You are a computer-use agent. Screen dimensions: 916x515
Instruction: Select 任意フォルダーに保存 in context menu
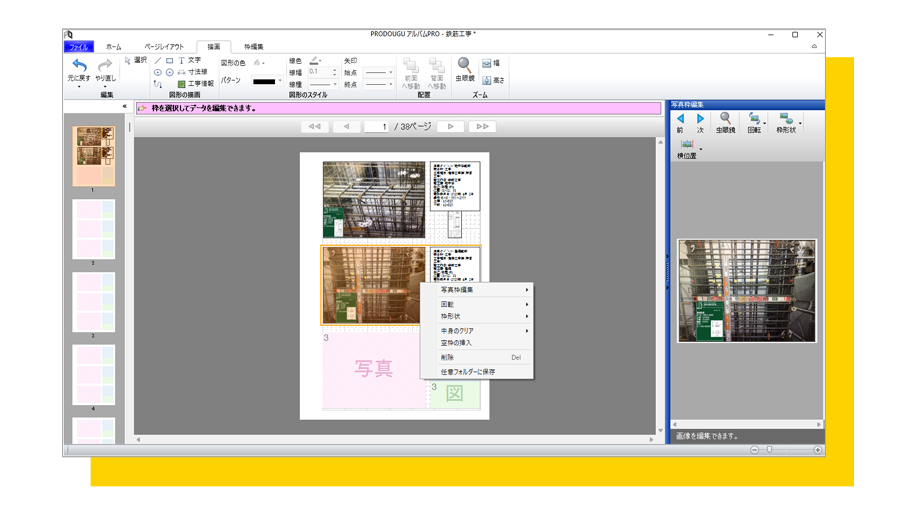pyautogui.click(x=468, y=372)
